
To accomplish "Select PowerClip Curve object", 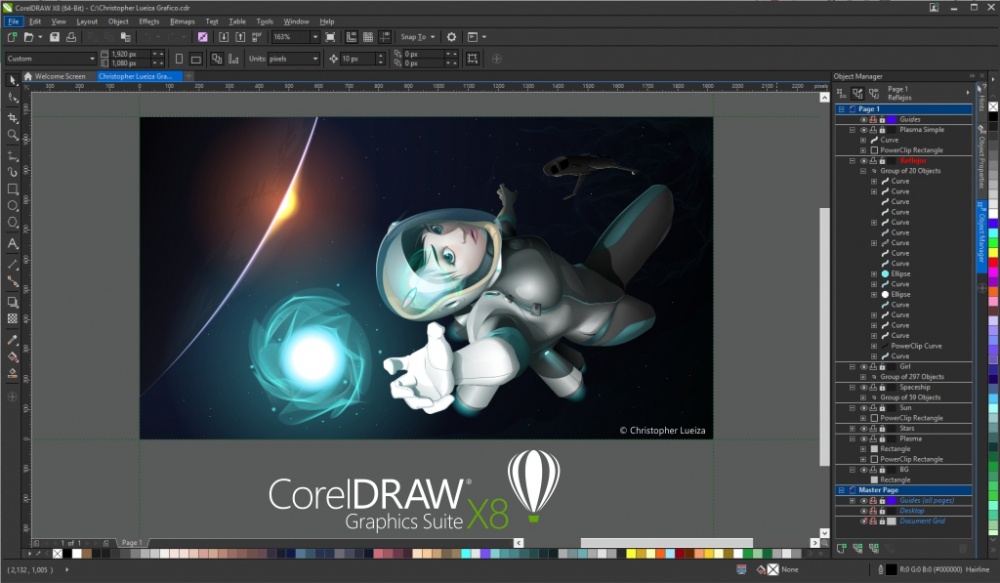I will 916,346.
